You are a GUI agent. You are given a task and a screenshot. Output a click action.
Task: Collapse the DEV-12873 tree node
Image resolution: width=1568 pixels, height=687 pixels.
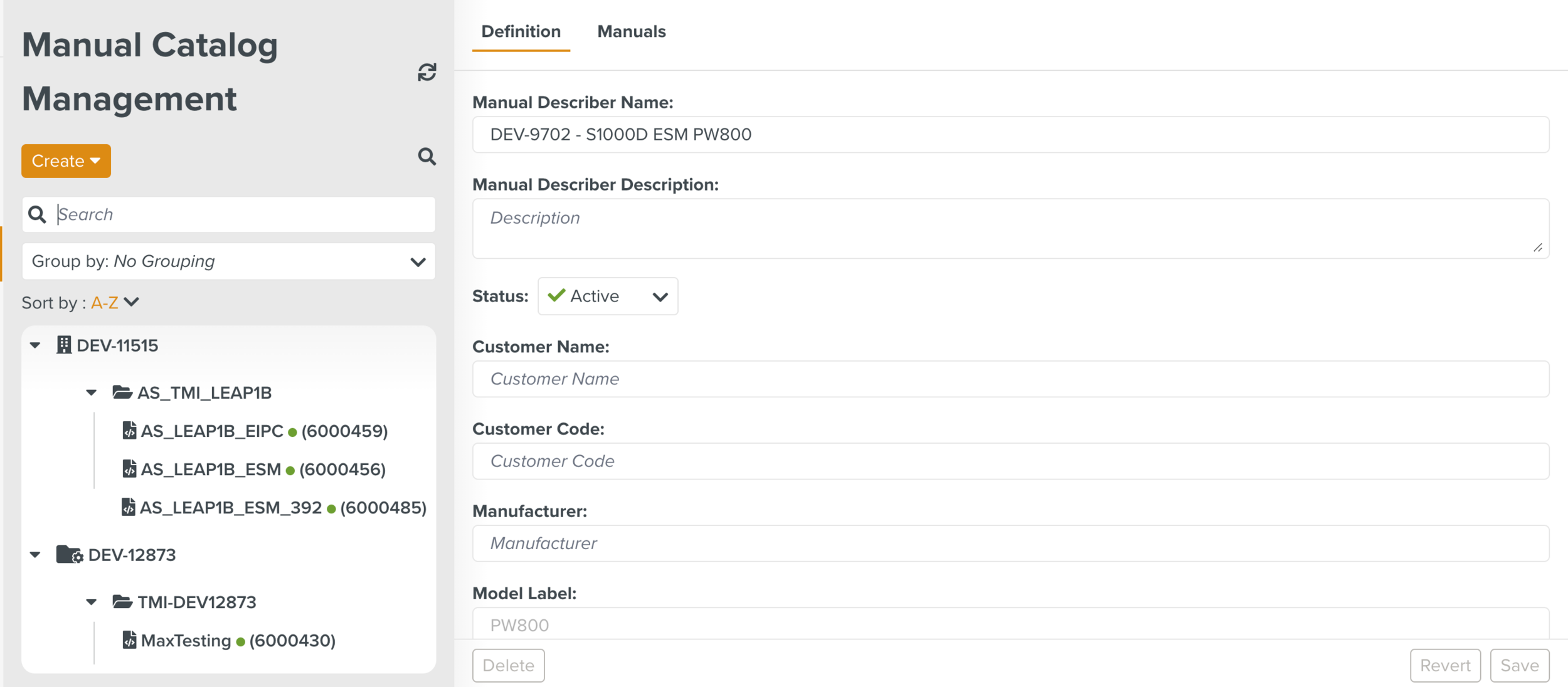click(36, 555)
